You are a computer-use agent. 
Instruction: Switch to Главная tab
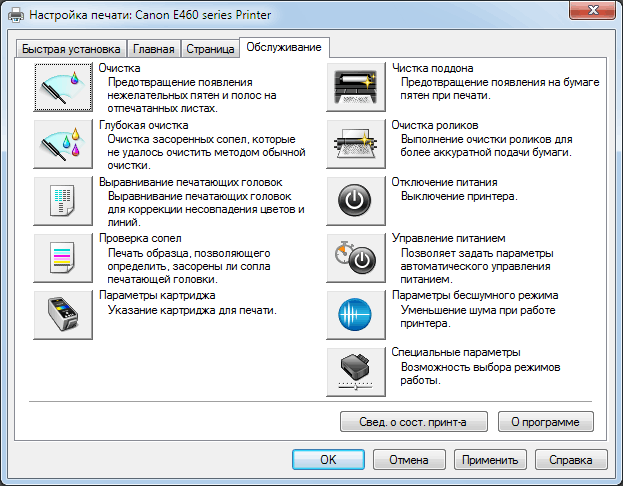[154, 49]
